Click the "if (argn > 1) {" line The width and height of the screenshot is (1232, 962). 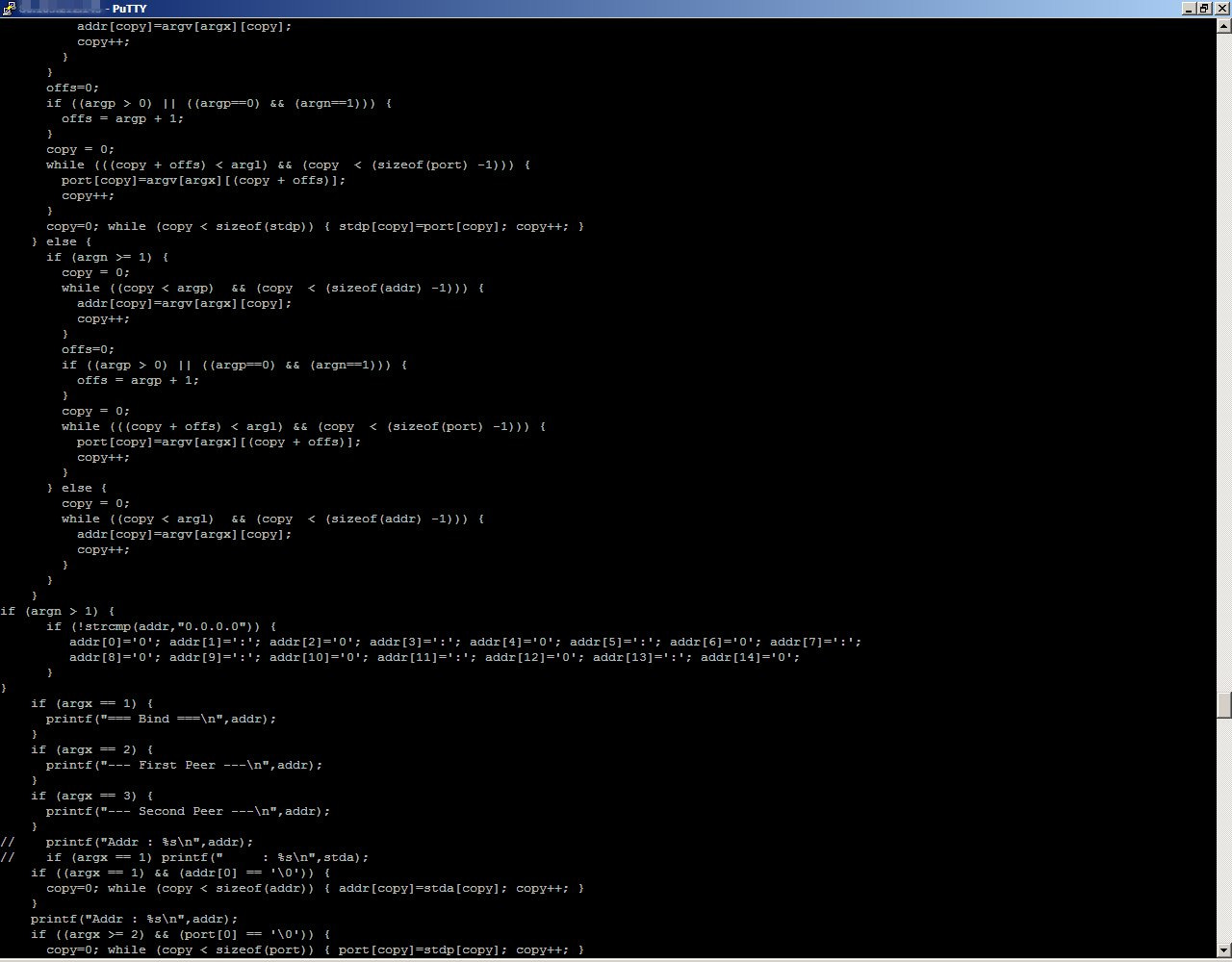pos(58,611)
